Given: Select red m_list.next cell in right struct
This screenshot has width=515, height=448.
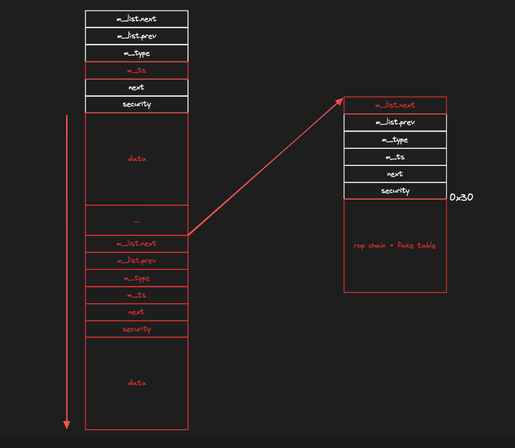Looking at the screenshot, I should tap(395, 105).
